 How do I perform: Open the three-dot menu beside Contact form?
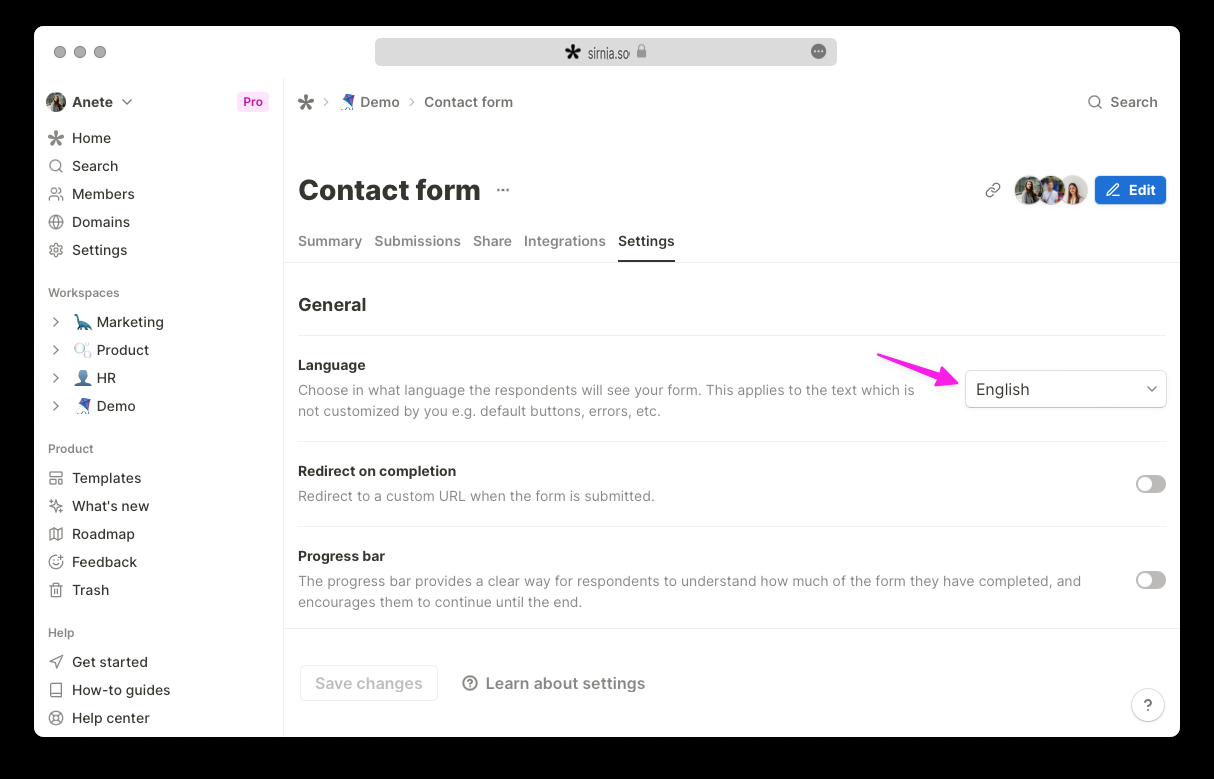pos(503,190)
